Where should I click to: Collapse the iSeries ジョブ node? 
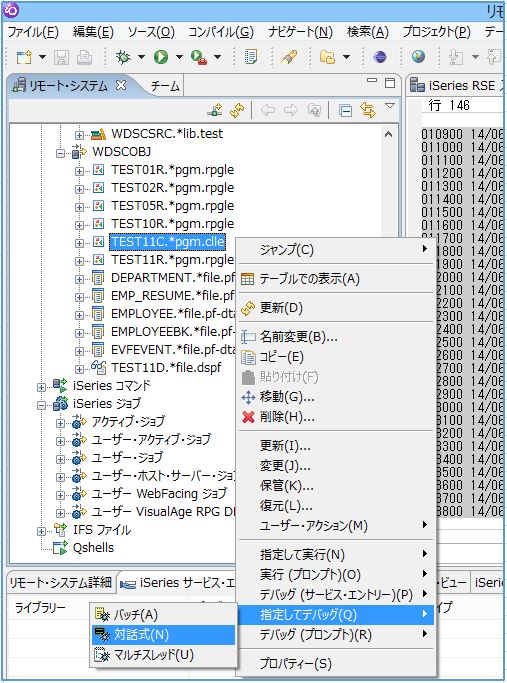(x=41, y=406)
